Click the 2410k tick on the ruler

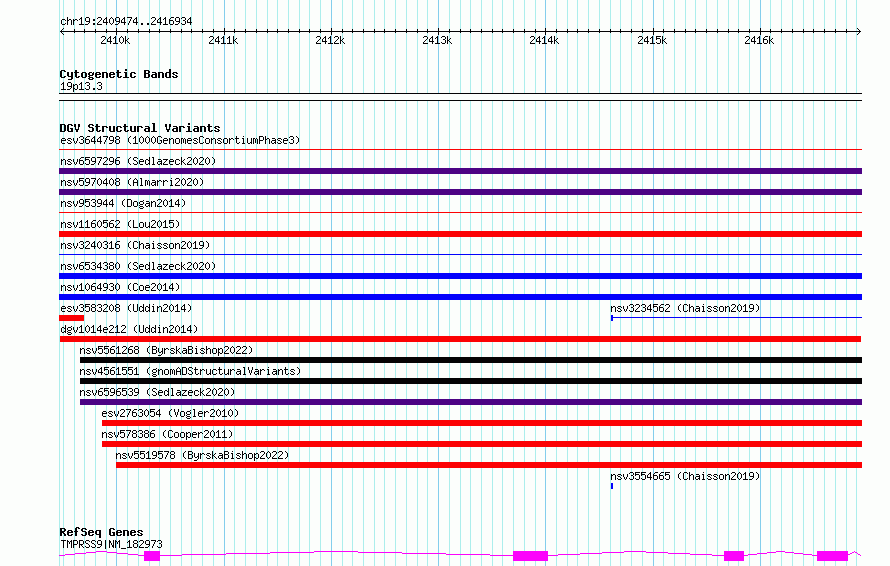[116, 31]
